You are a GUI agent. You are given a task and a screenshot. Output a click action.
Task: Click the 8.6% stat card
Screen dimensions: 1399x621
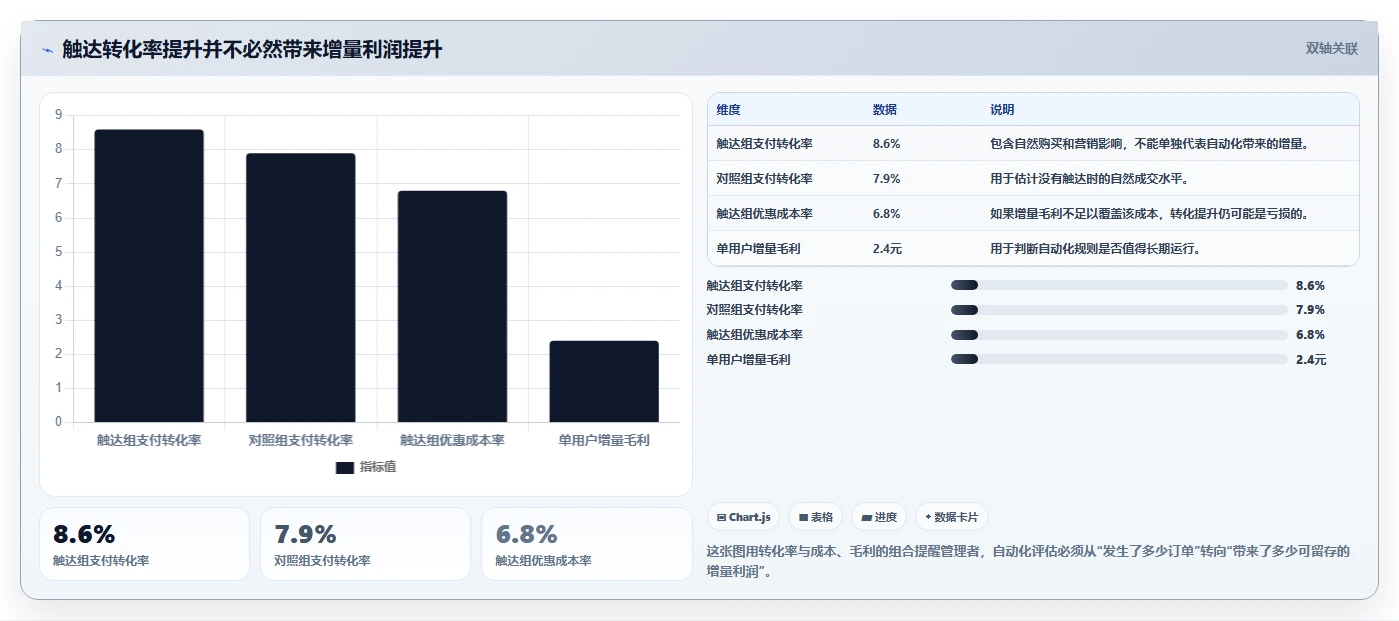(x=144, y=544)
